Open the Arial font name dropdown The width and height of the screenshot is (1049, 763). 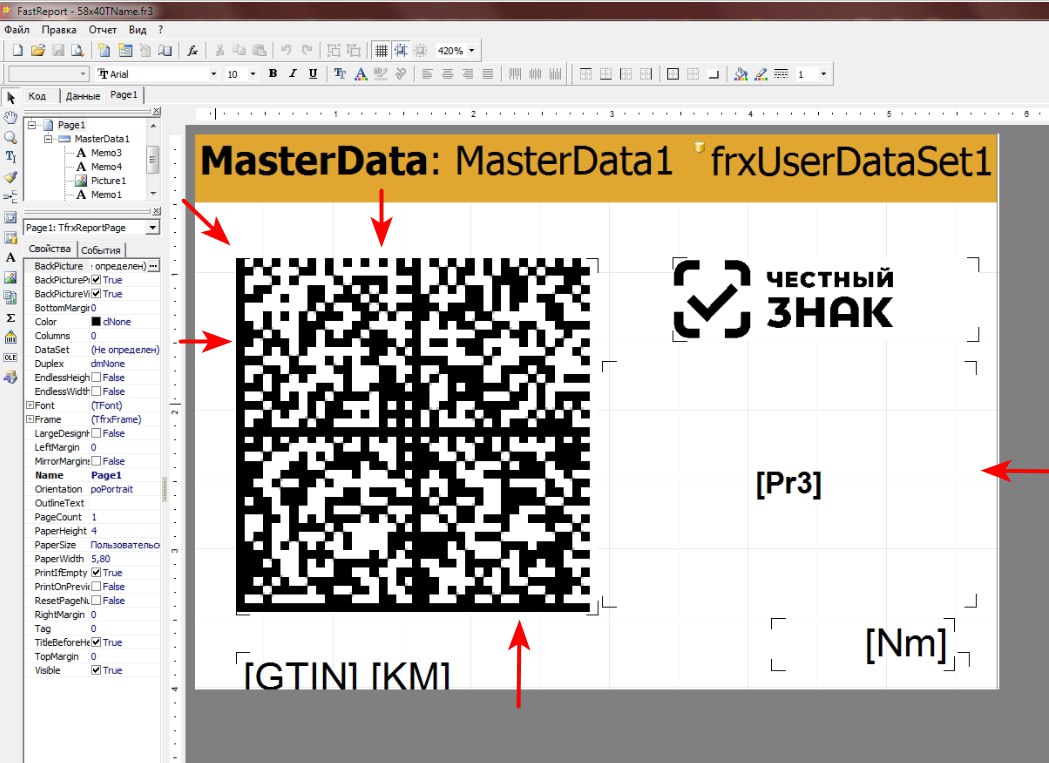coord(212,74)
